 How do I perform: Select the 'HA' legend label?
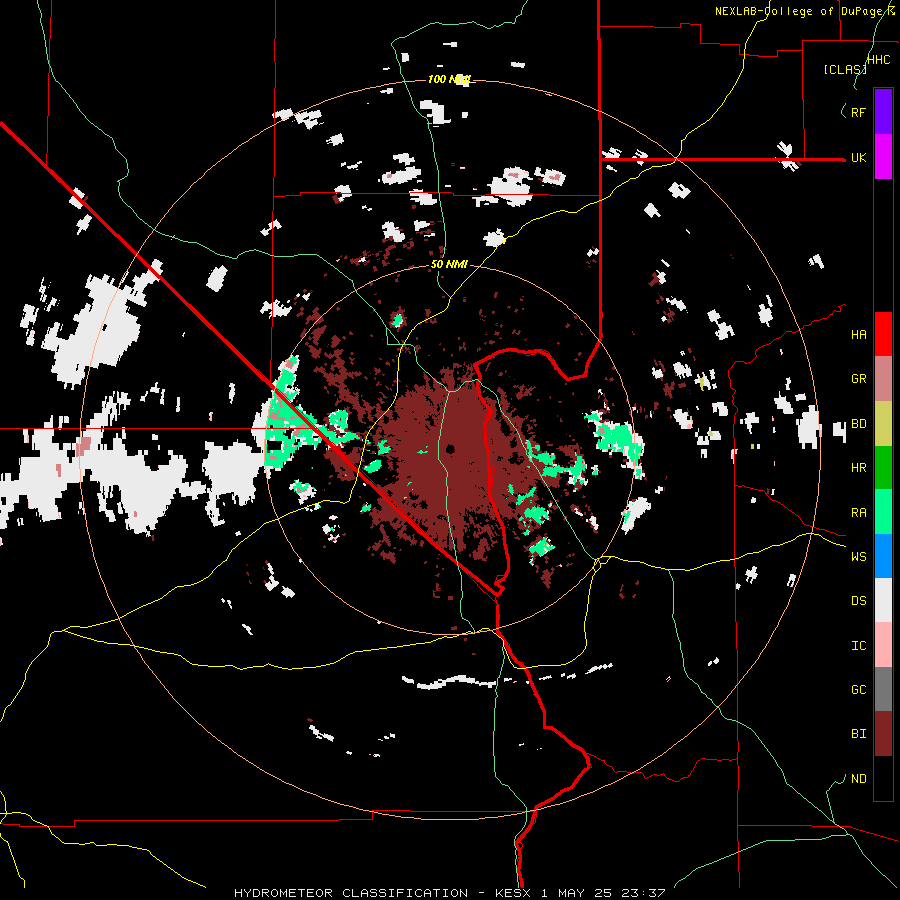click(x=858, y=334)
